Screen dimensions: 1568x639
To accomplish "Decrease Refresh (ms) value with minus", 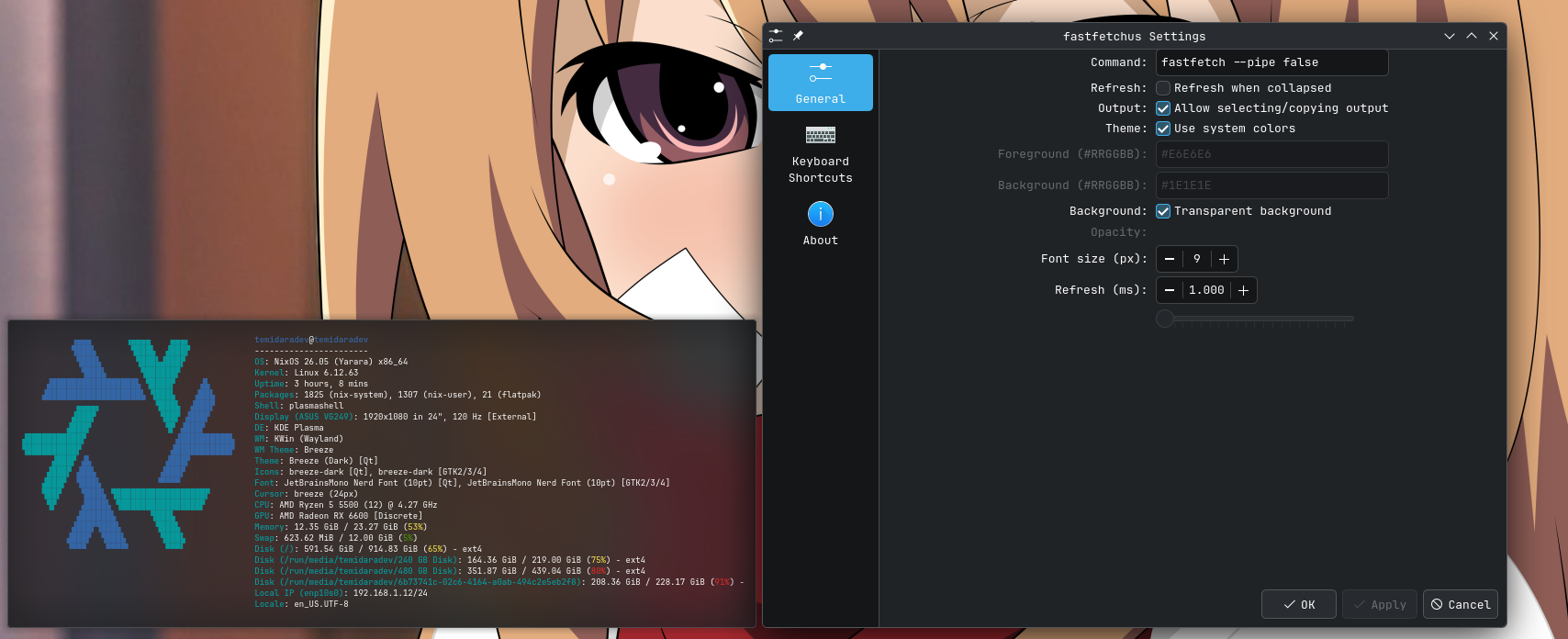I will click(1170, 290).
